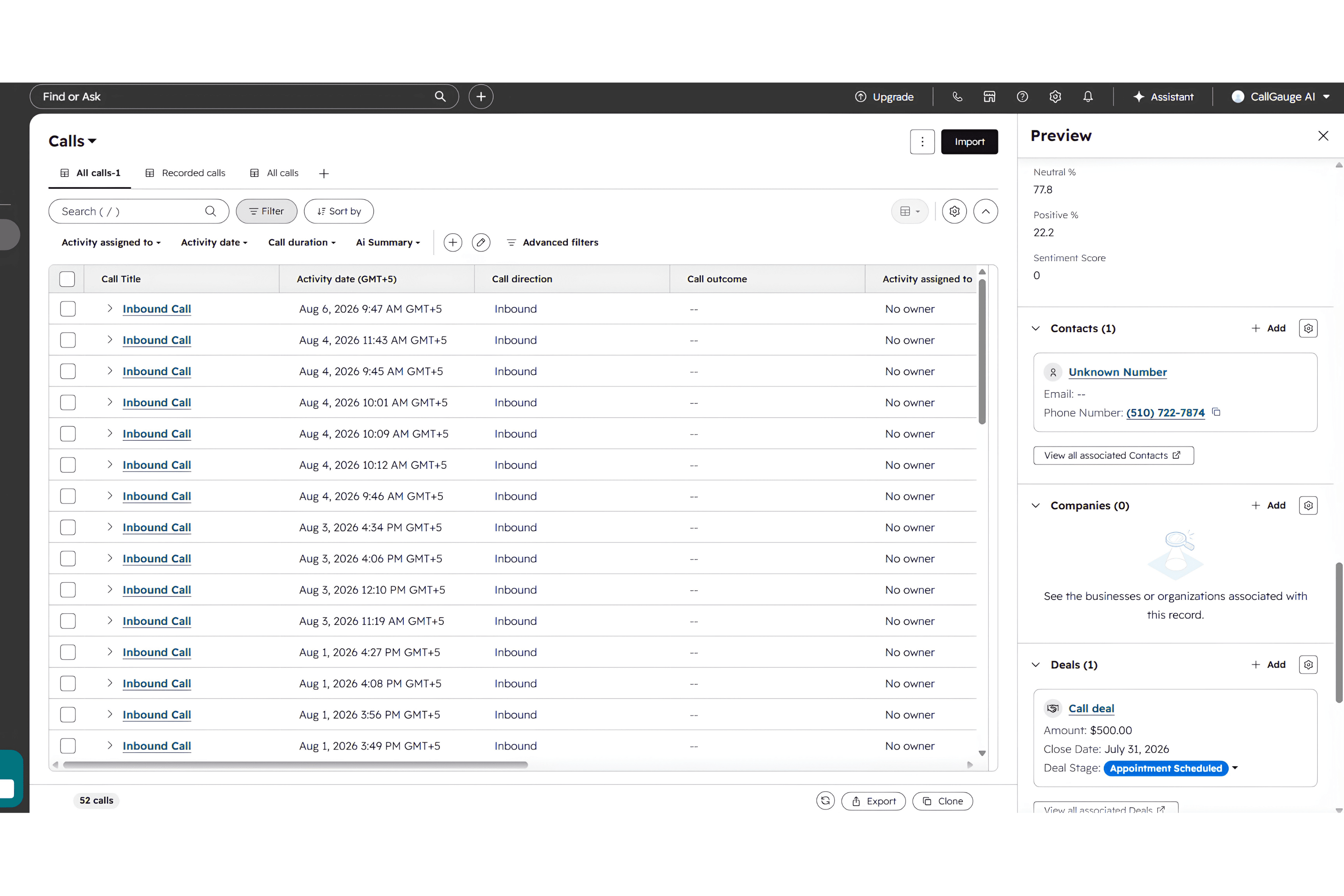Check the Aug 4, 2026 10:01 AM call row
The image size is (1344, 896).
coord(68,403)
